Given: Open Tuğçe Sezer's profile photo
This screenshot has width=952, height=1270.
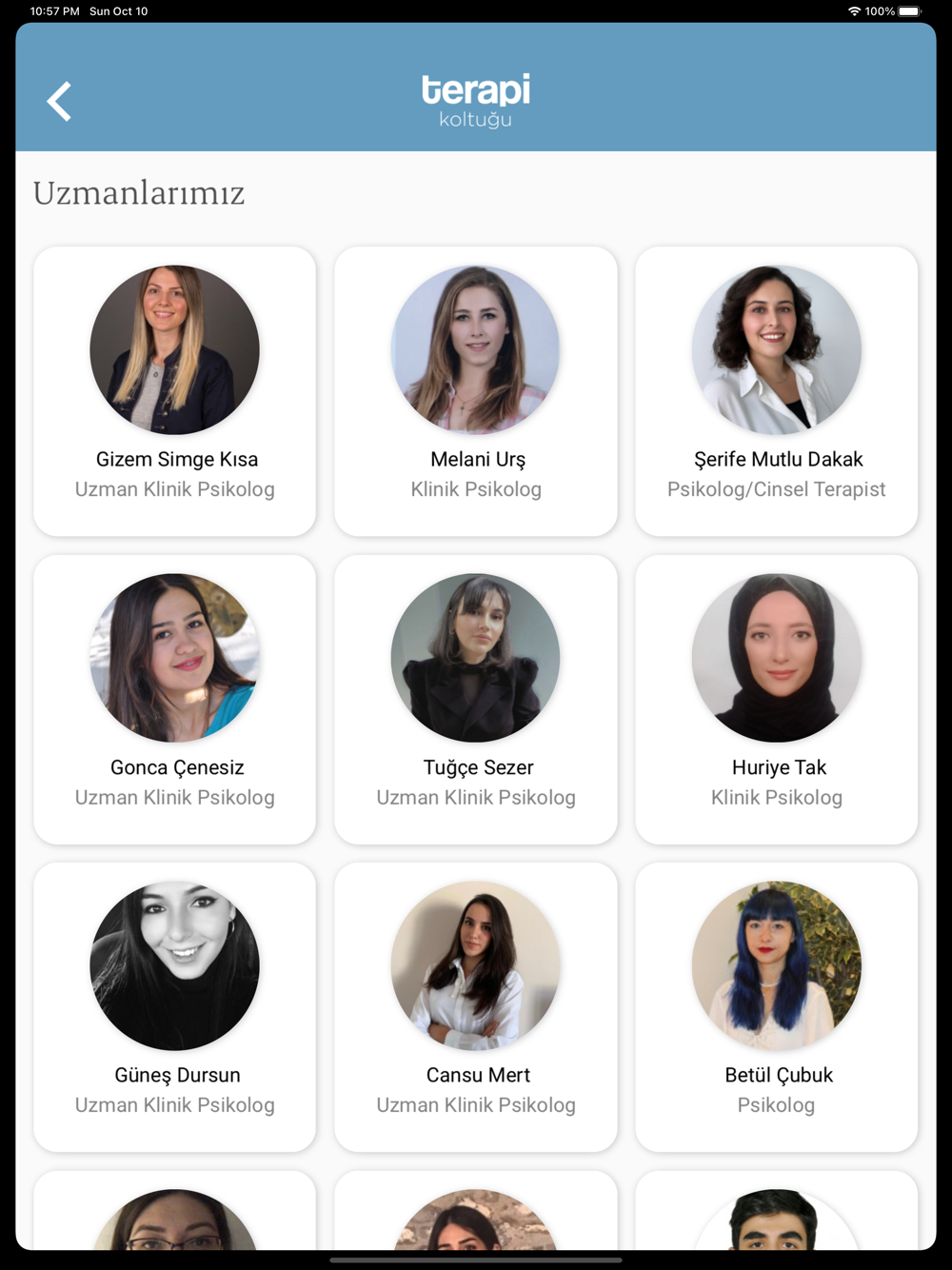Looking at the screenshot, I should (476, 658).
